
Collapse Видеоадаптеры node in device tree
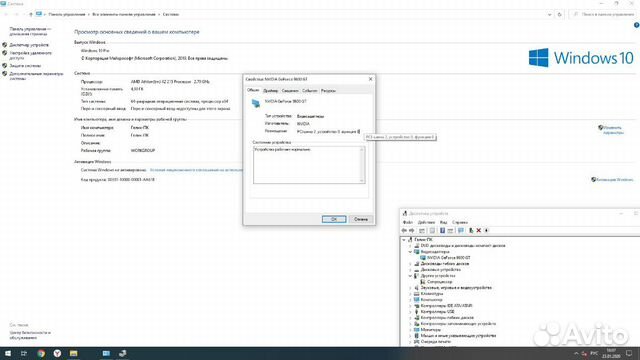tap(410, 252)
